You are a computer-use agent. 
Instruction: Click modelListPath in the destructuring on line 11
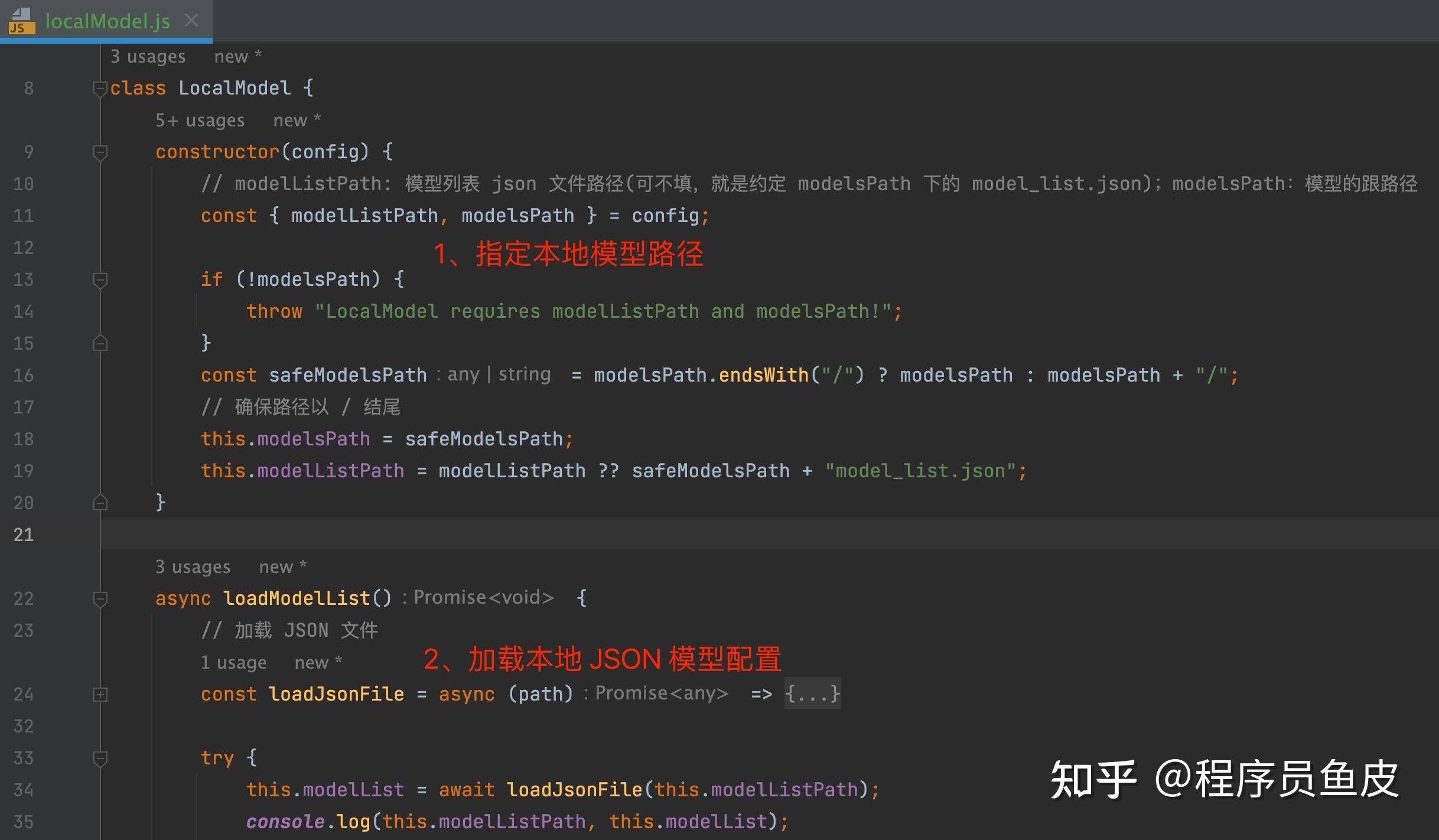[x=364, y=216]
